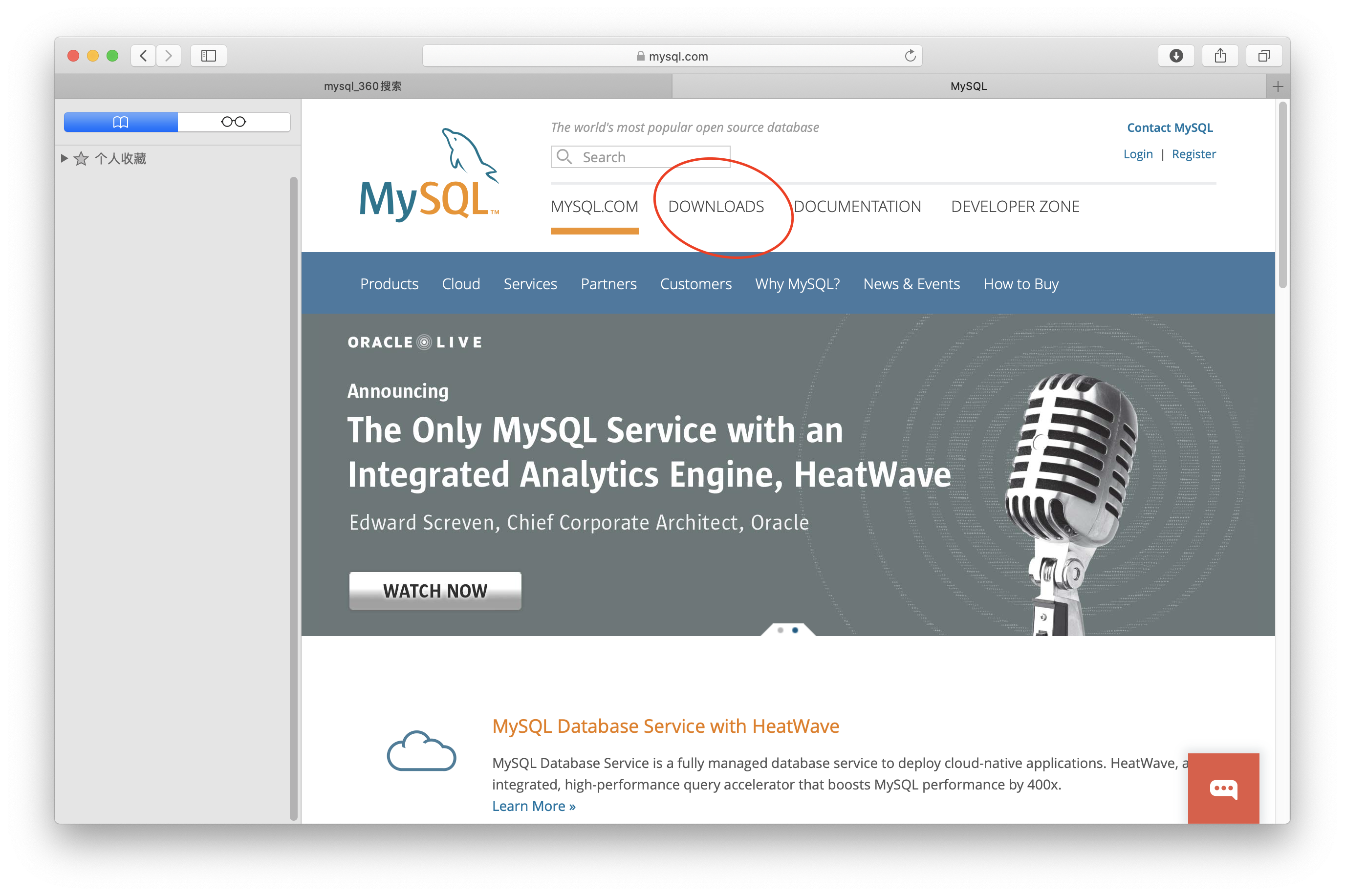Add a new tab with plus icon
Viewport: 1345px width, 896px height.
(x=1278, y=86)
